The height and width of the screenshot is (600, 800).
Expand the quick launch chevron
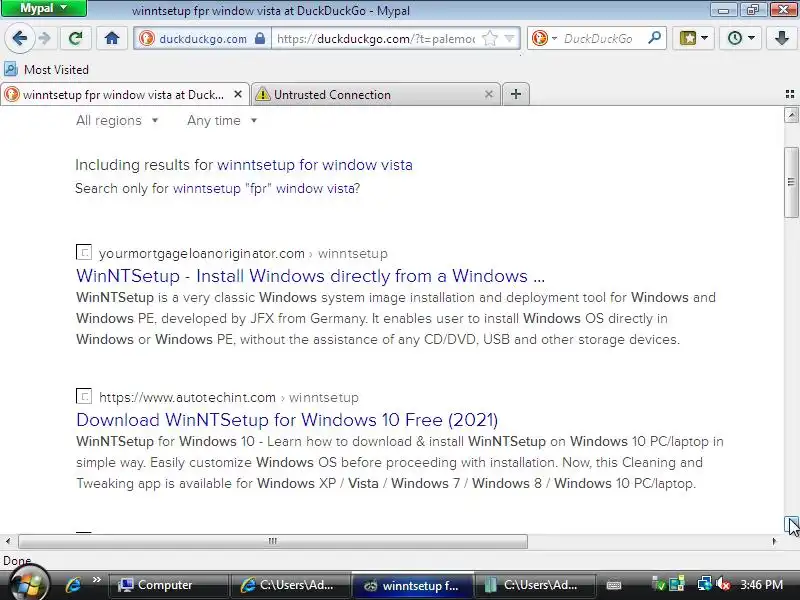click(96, 580)
